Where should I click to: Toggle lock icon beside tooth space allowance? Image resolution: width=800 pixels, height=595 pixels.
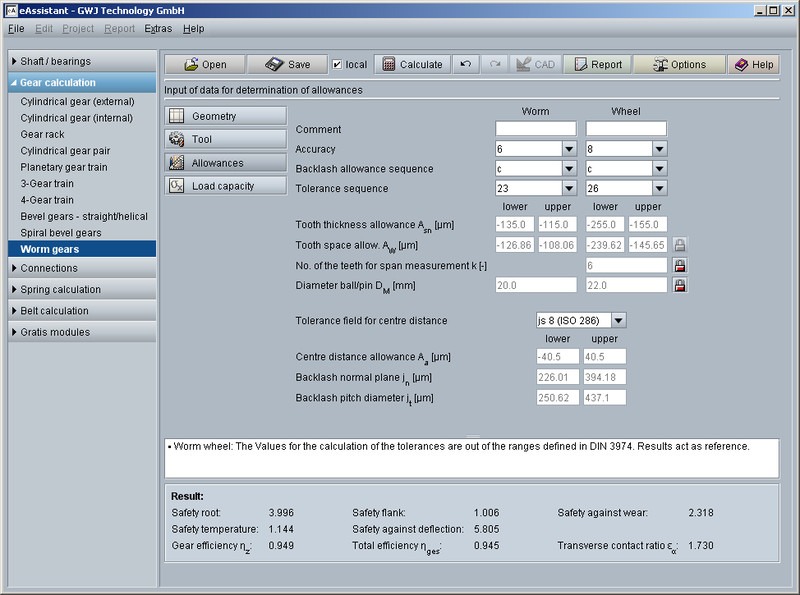(x=680, y=245)
